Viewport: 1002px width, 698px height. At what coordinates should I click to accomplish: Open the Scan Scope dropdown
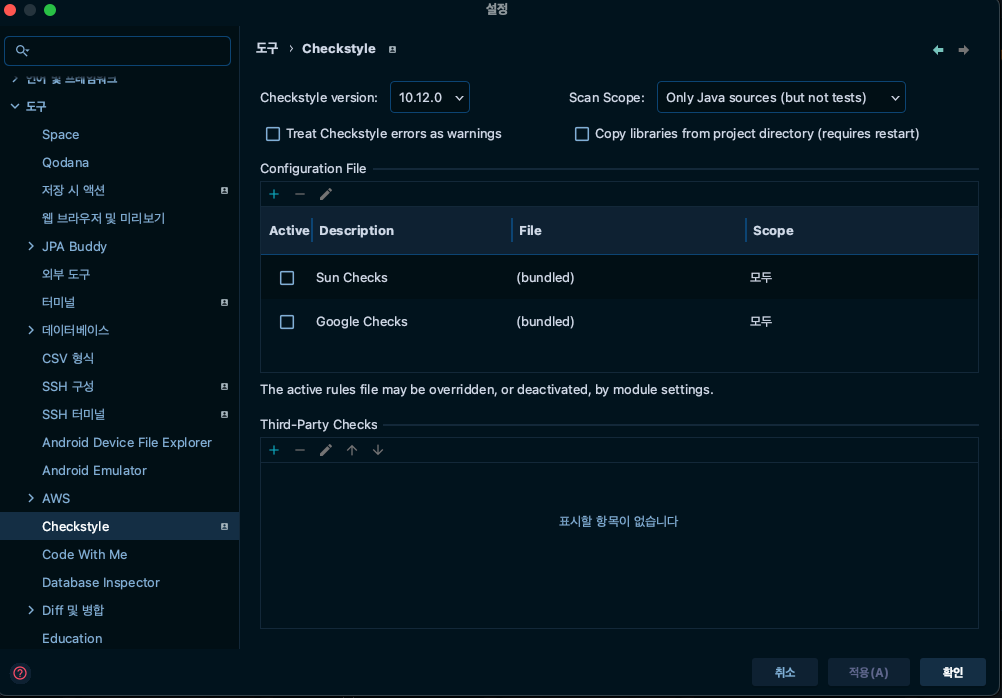tap(781, 97)
